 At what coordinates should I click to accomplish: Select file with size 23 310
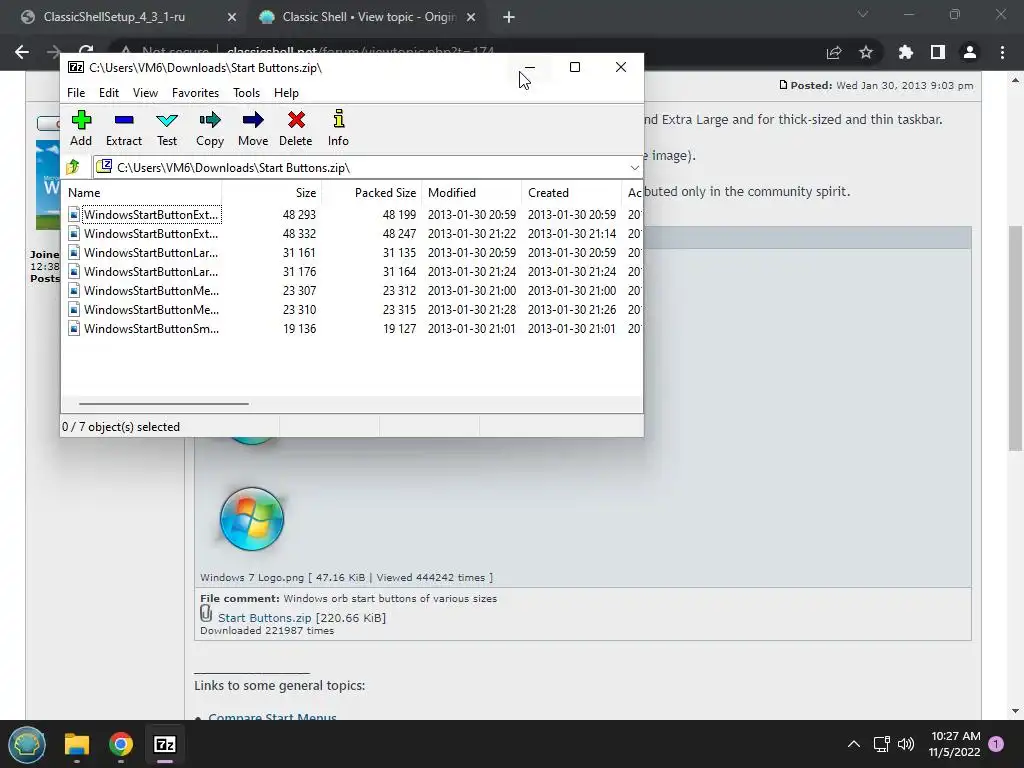[x=353, y=309]
